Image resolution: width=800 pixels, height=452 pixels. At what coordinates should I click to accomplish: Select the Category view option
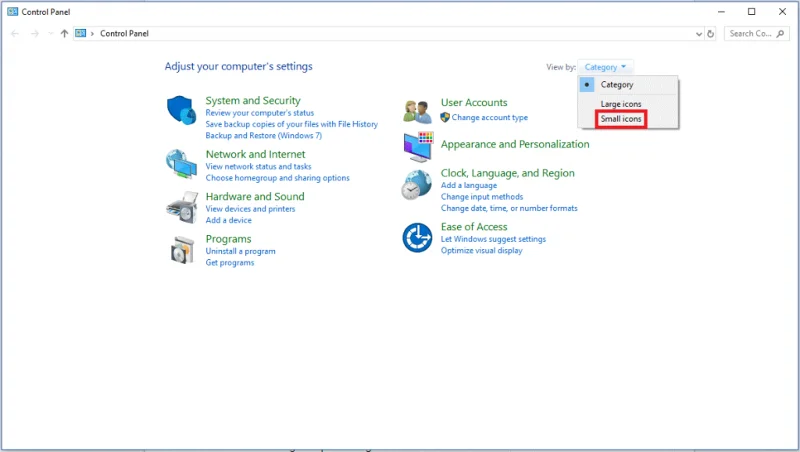[x=617, y=85]
